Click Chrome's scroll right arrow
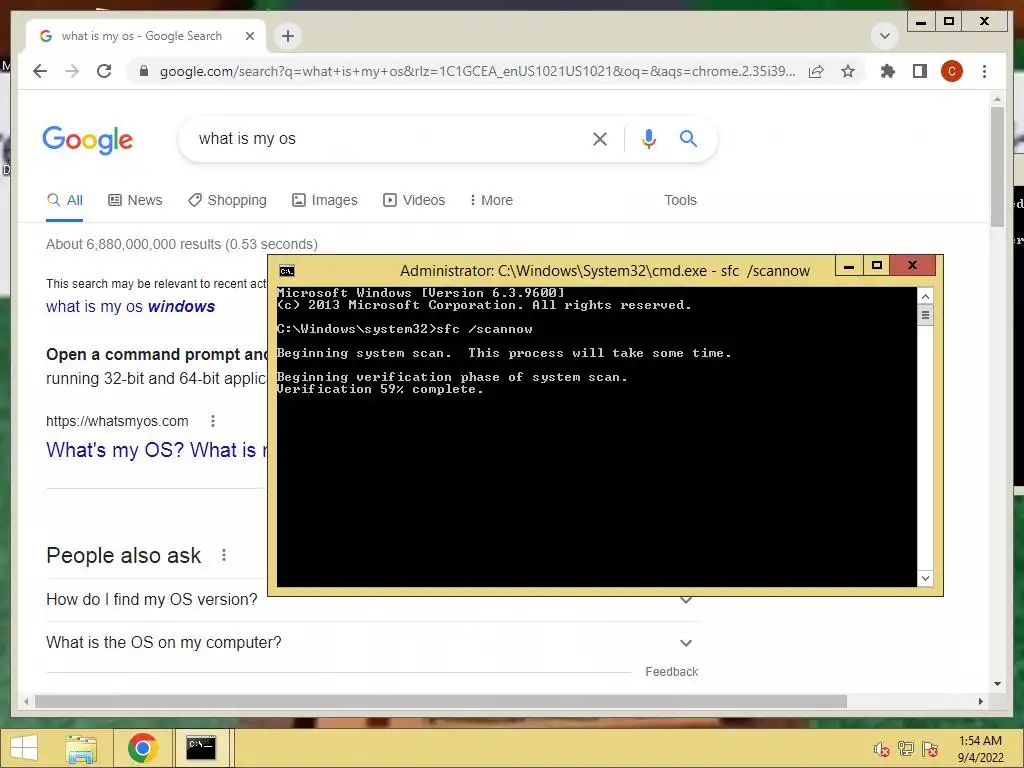The image size is (1024, 768). click(980, 701)
